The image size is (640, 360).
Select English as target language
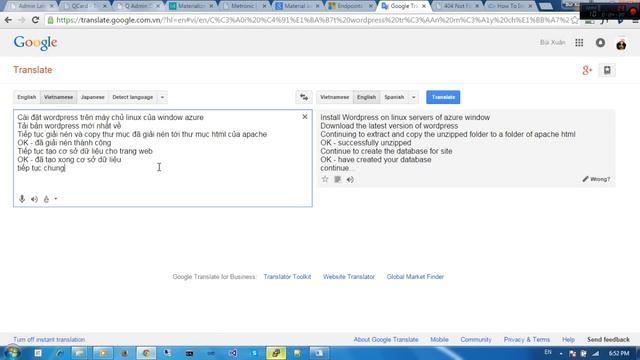coord(366,97)
